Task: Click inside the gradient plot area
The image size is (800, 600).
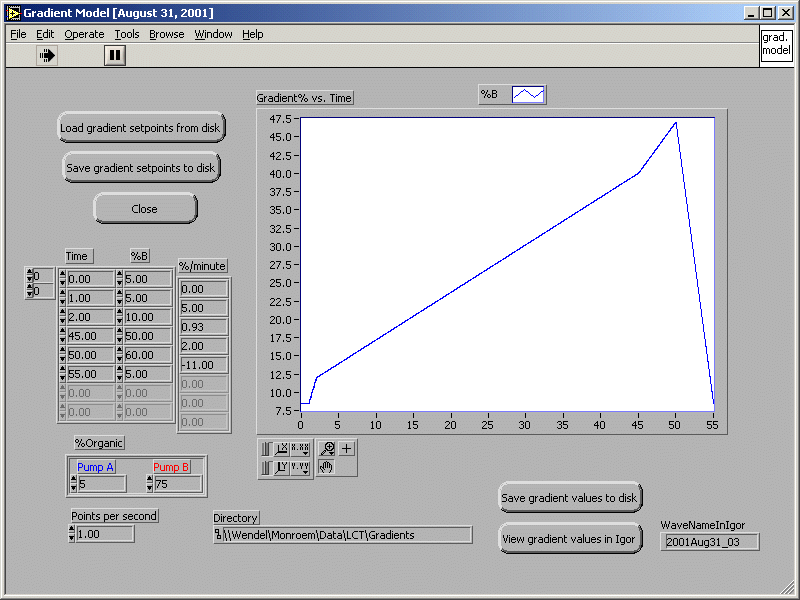Action: pos(507,264)
